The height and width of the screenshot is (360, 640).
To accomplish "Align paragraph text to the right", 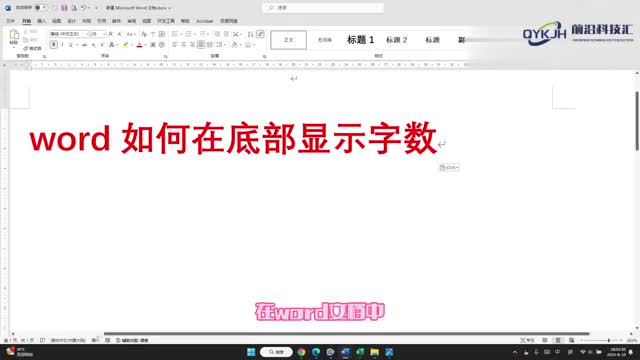I will pyautogui.click(x=192, y=45).
